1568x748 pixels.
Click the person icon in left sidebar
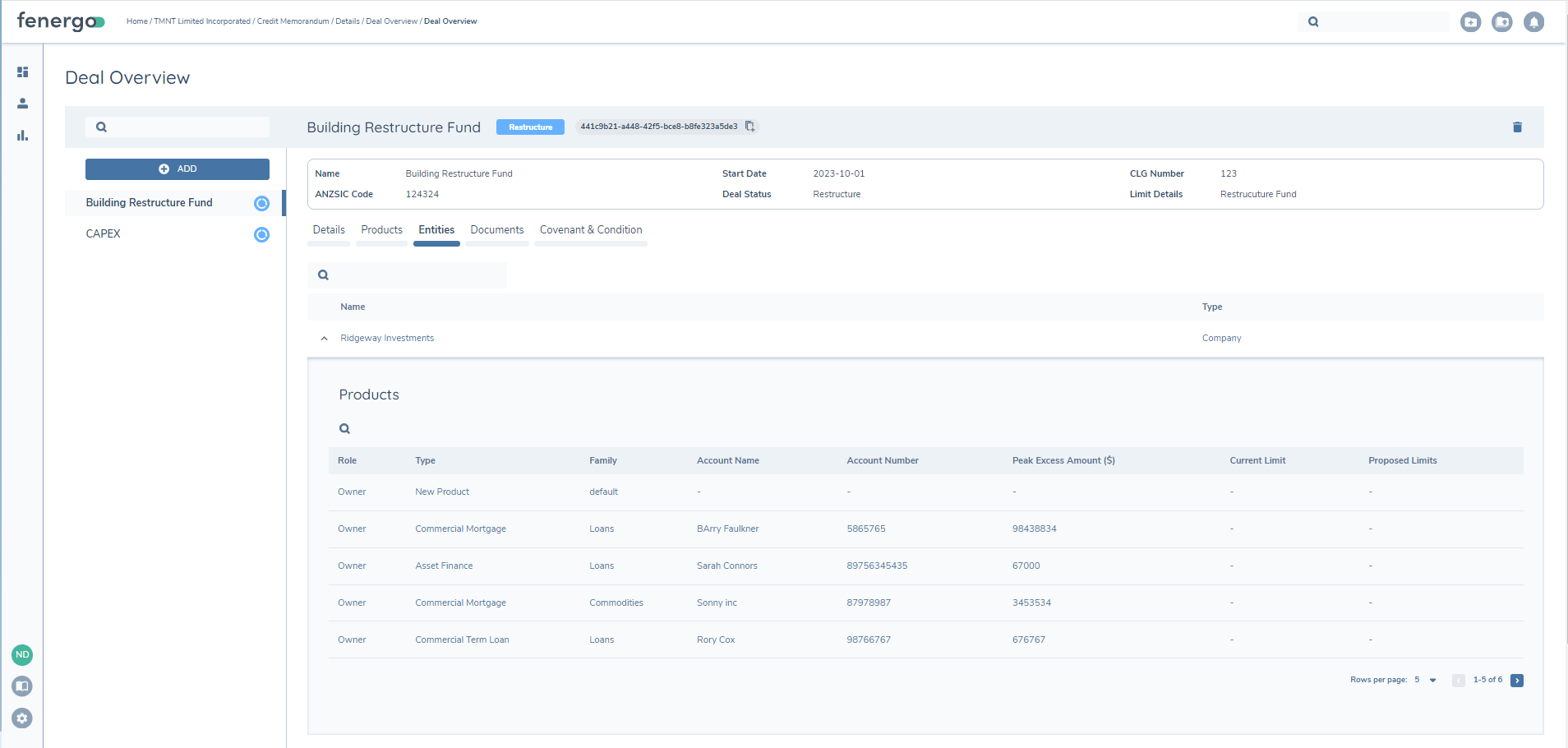point(22,104)
